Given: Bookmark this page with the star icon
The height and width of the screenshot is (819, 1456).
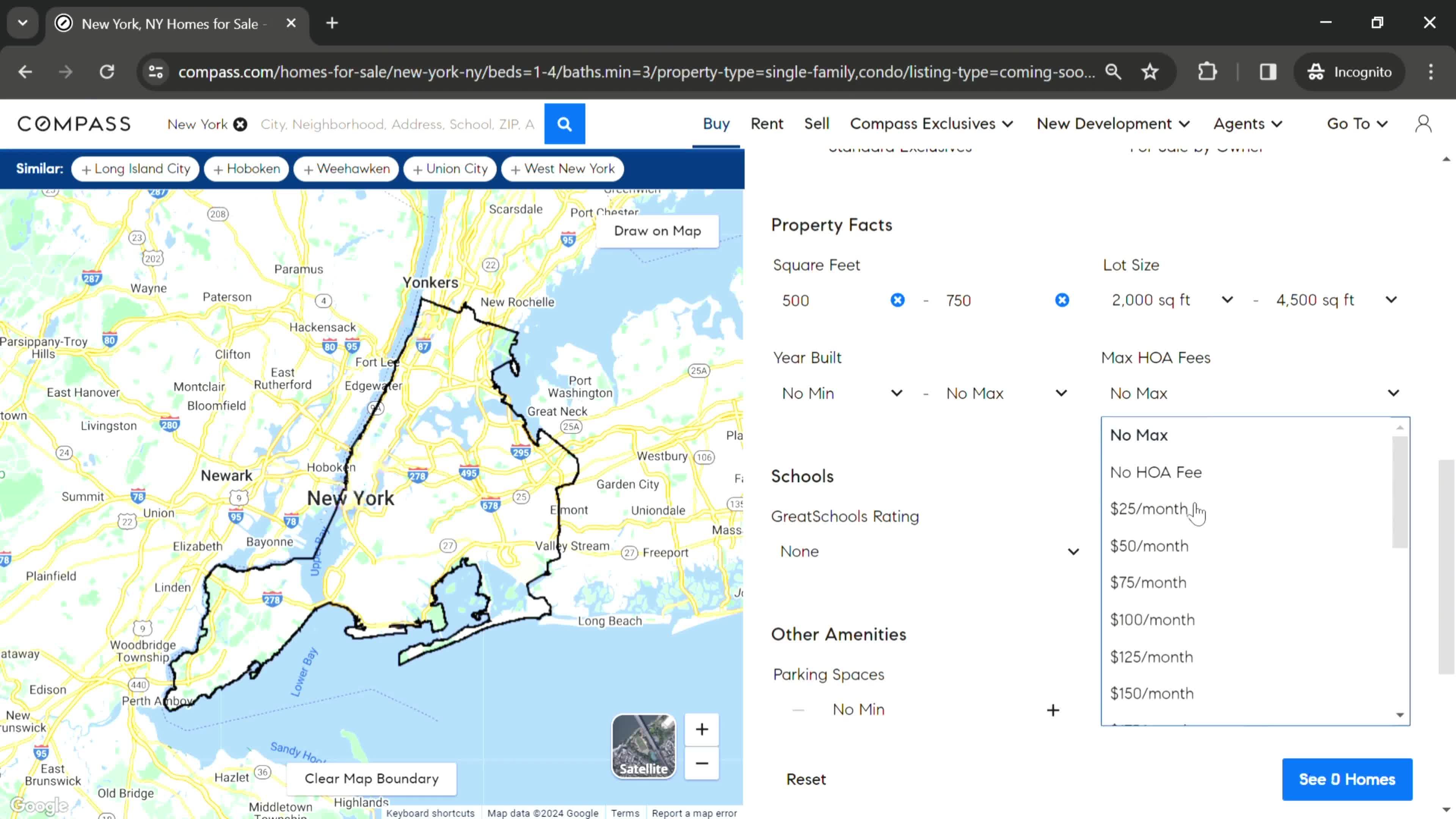Looking at the screenshot, I should [1150, 72].
